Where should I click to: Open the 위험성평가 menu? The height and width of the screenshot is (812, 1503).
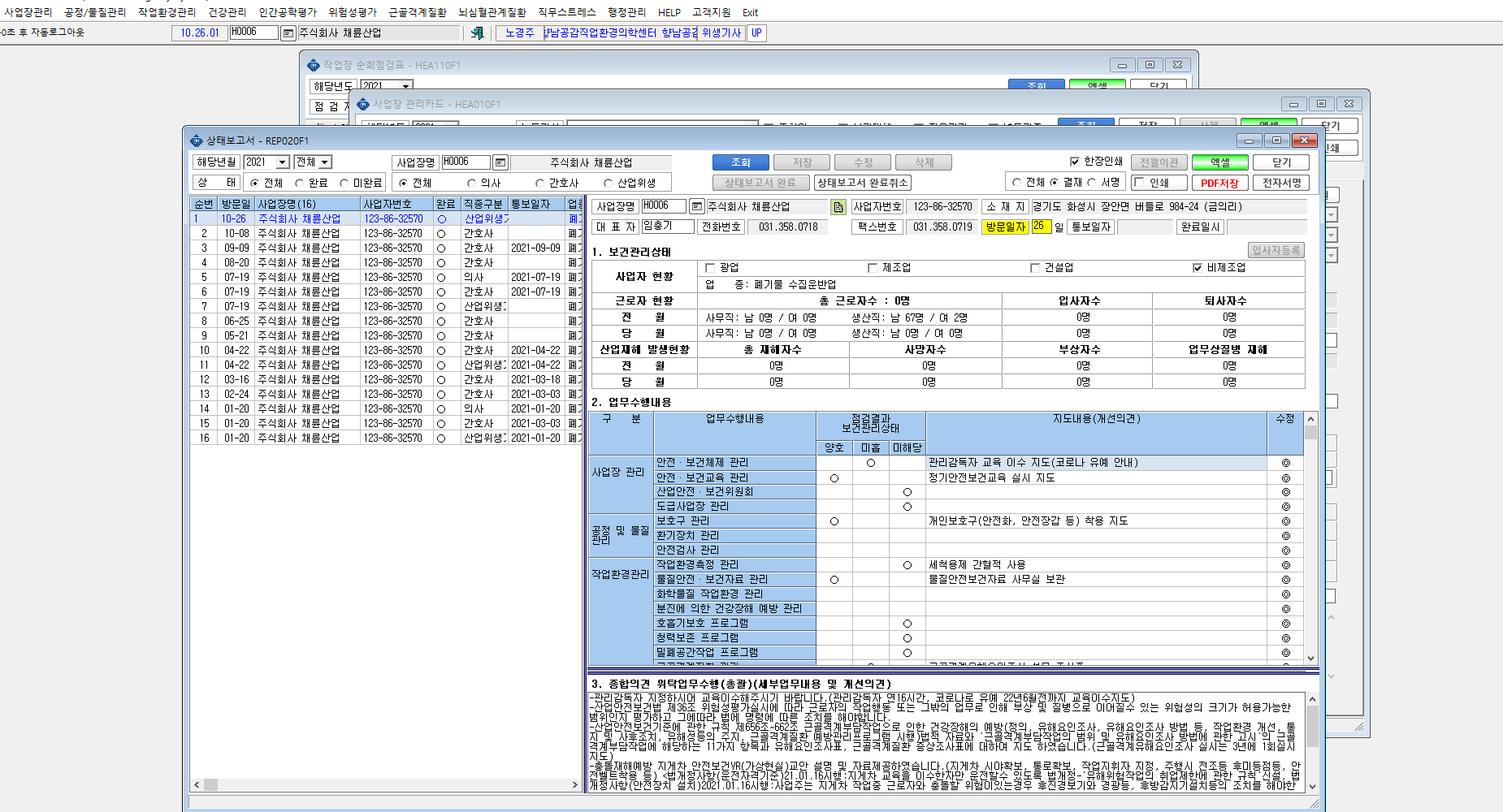353,12
